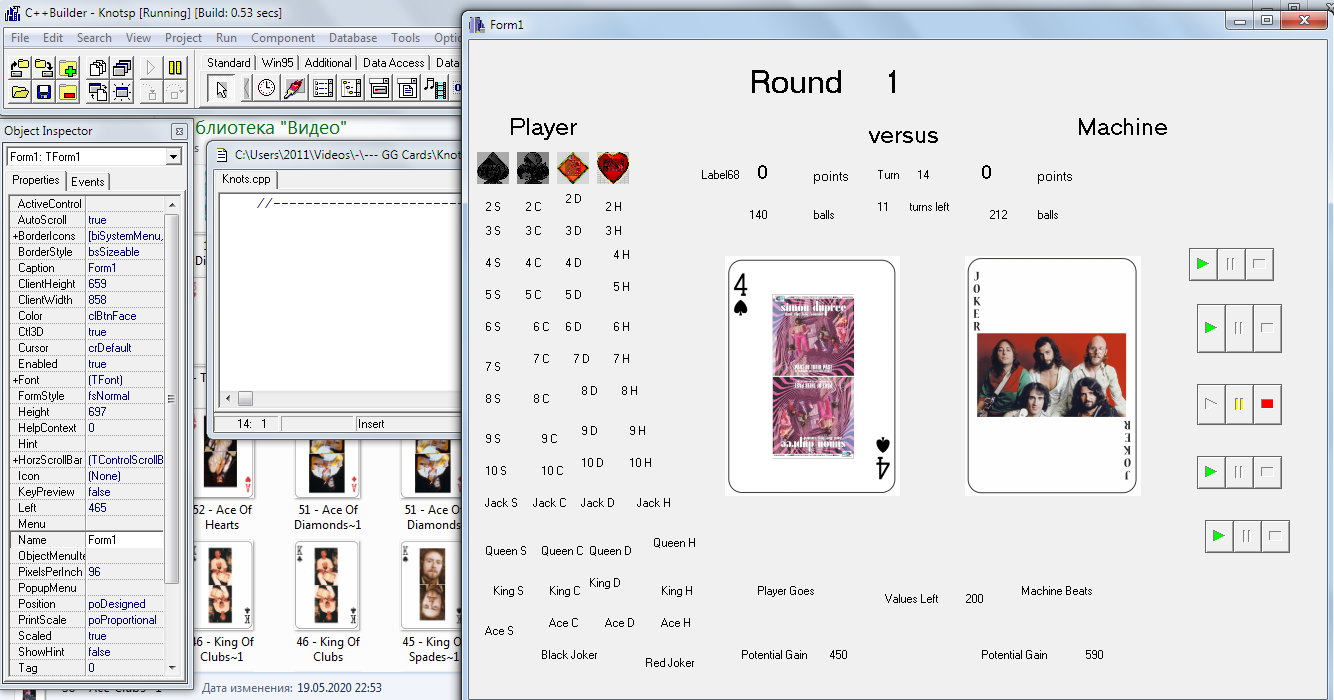The image size is (1334, 700).
Task: Click the spade suit icon under Player
Action: (x=493, y=167)
